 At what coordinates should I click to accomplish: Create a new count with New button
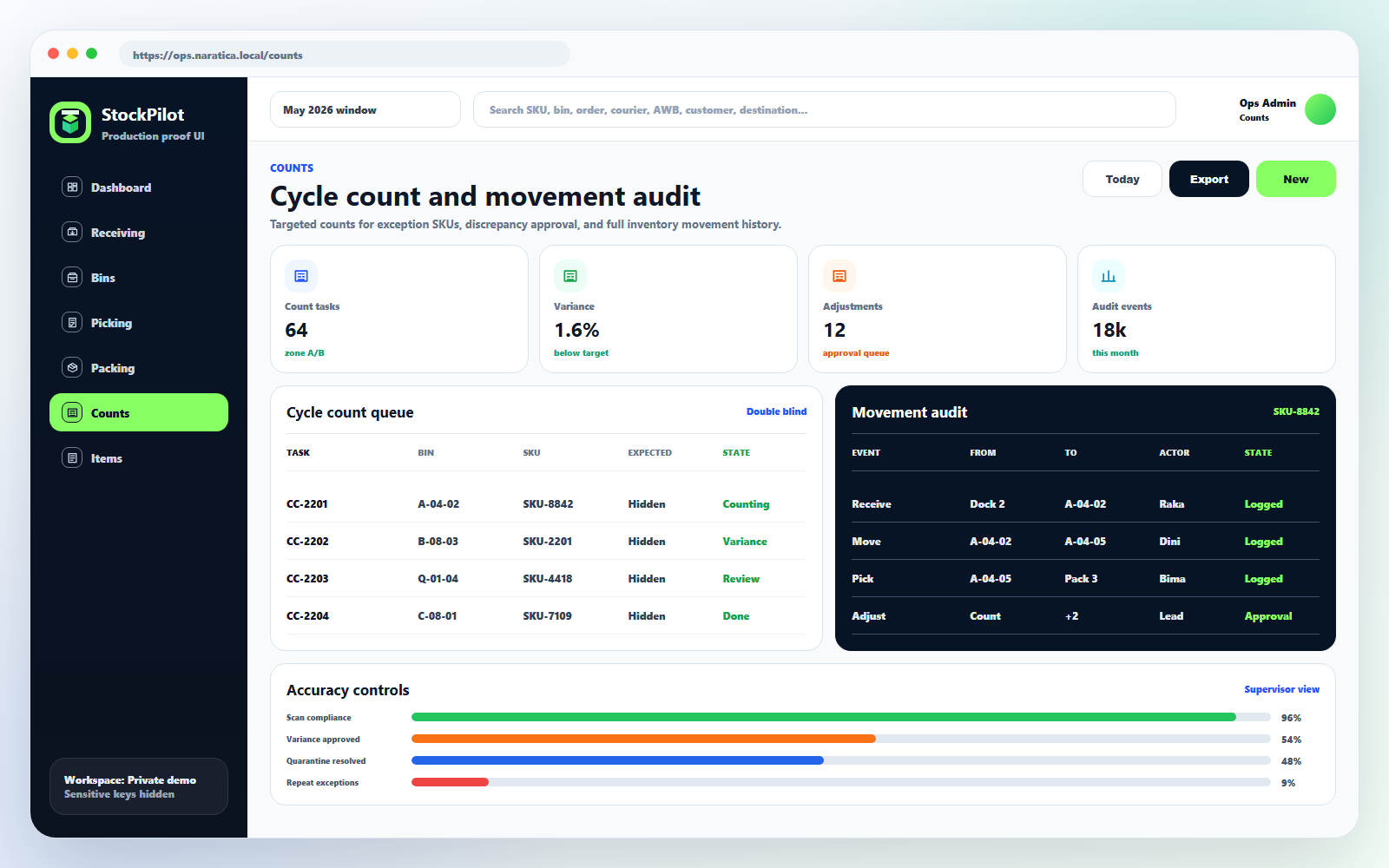pos(1296,179)
